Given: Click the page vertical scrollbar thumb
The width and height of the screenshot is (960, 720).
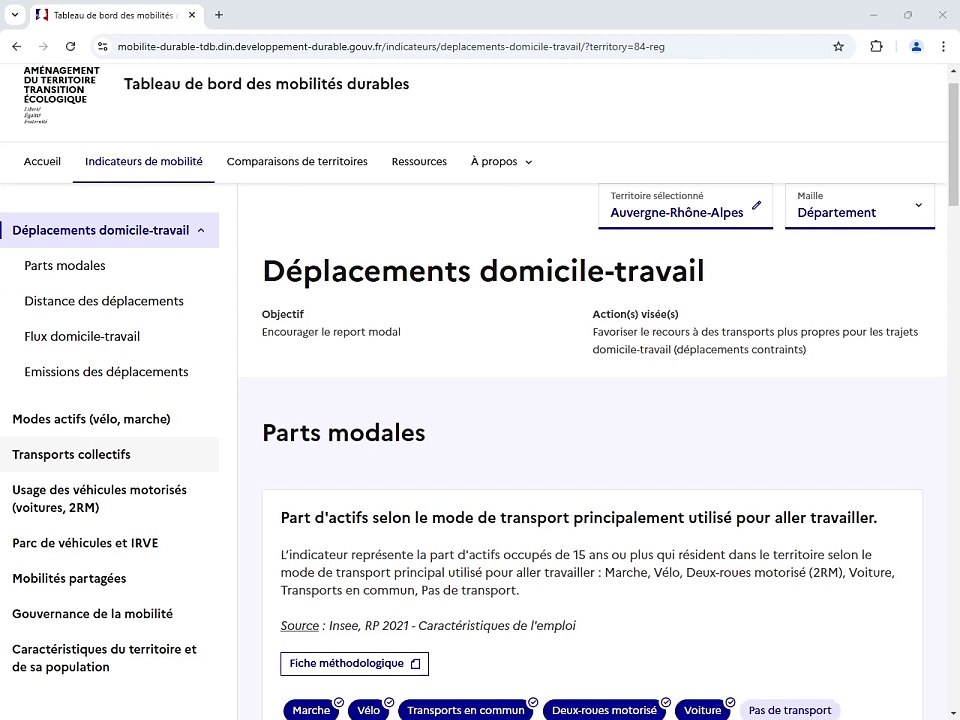Looking at the screenshot, I should (953, 144).
